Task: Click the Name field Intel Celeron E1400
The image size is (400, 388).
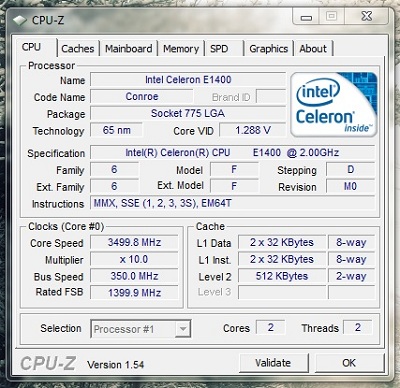Action: click(188, 80)
